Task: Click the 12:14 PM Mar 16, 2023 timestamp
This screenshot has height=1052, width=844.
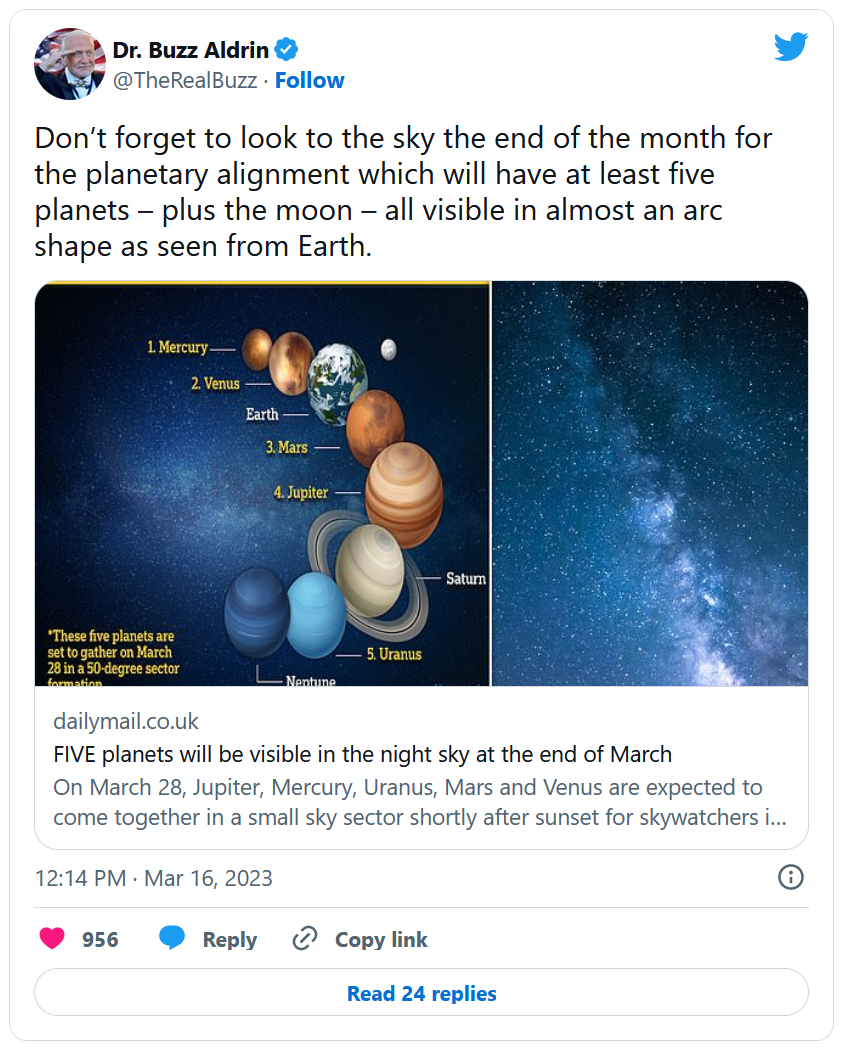Action: (x=154, y=878)
